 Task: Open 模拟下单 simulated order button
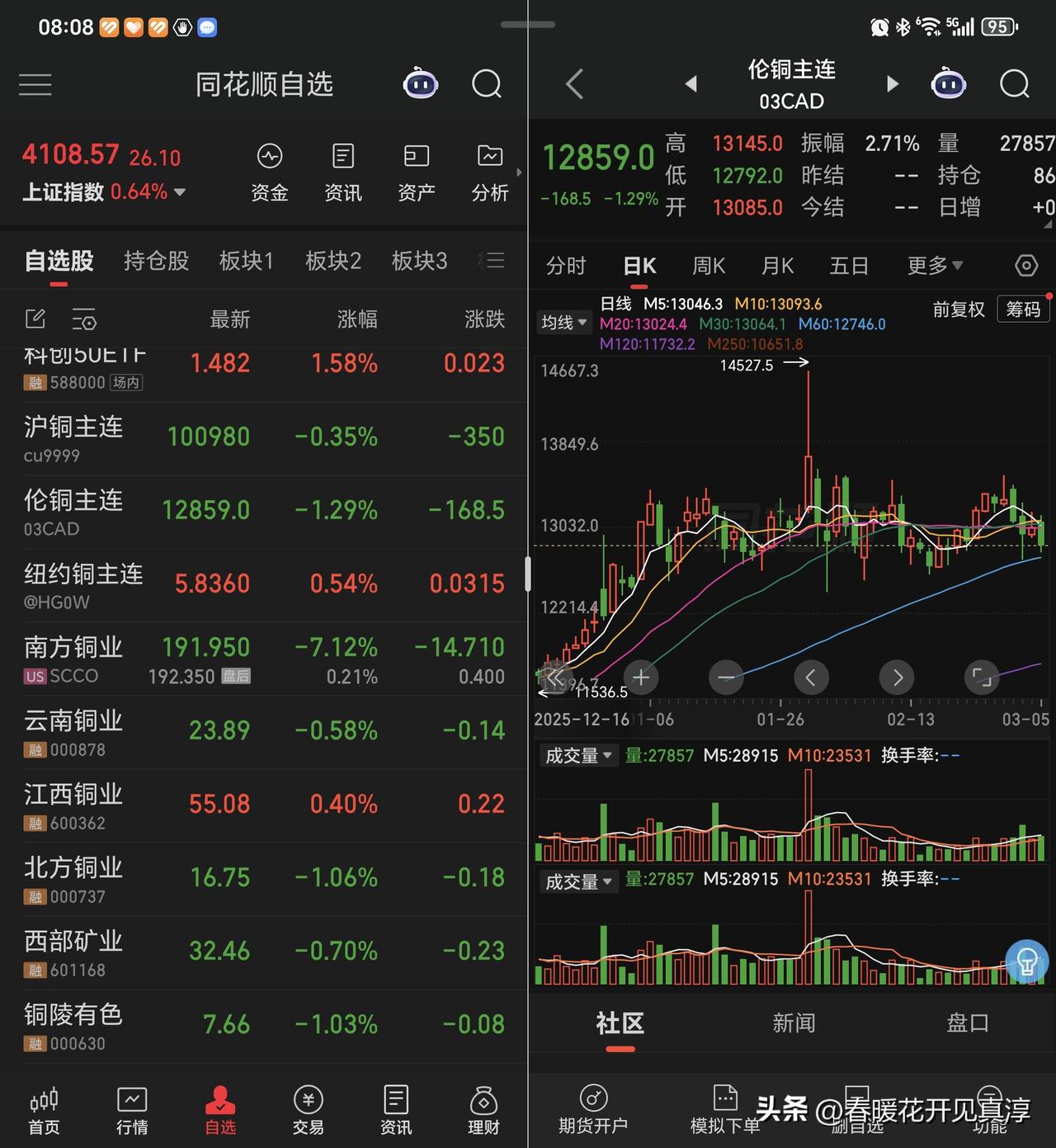coord(725,1111)
